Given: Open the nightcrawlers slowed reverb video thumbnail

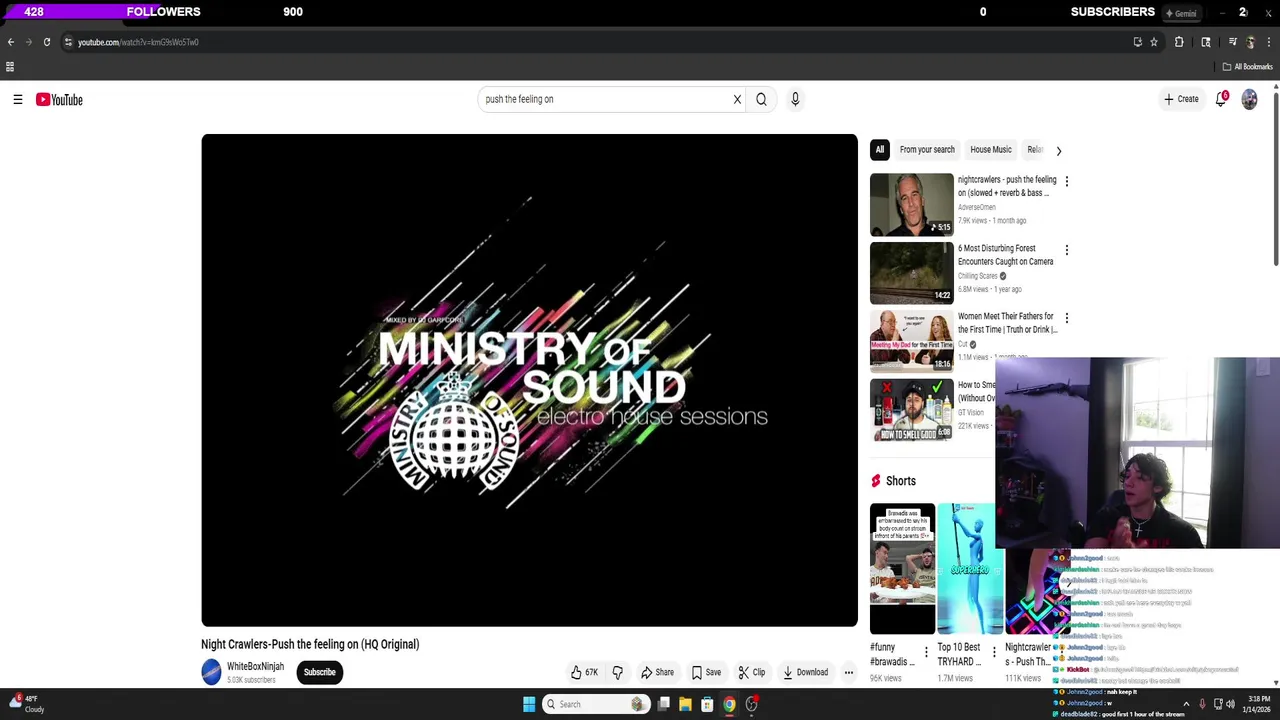Looking at the screenshot, I should coord(912,204).
